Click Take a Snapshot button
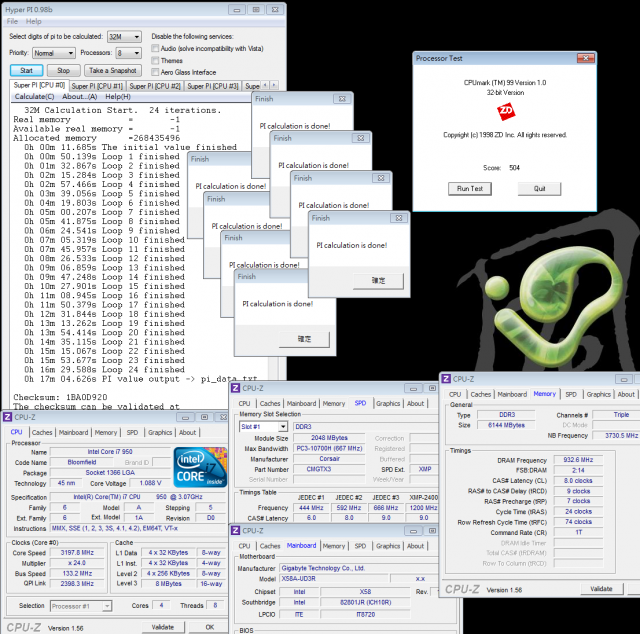Viewport: 640px width, 634px height. (x=113, y=70)
